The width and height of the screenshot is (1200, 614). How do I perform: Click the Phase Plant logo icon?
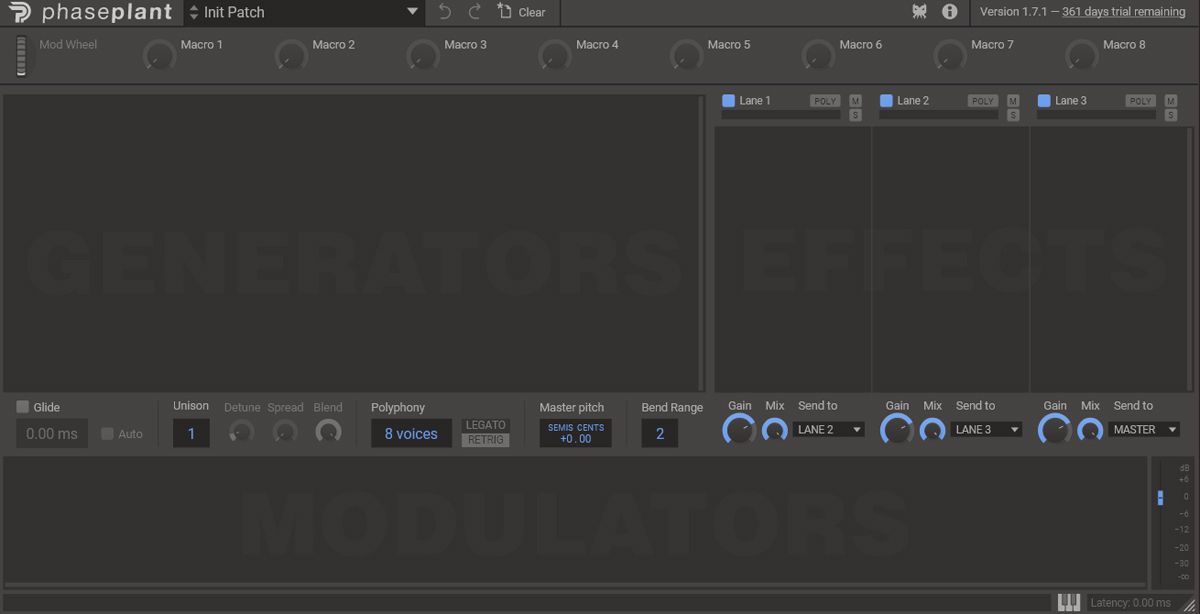pos(20,13)
